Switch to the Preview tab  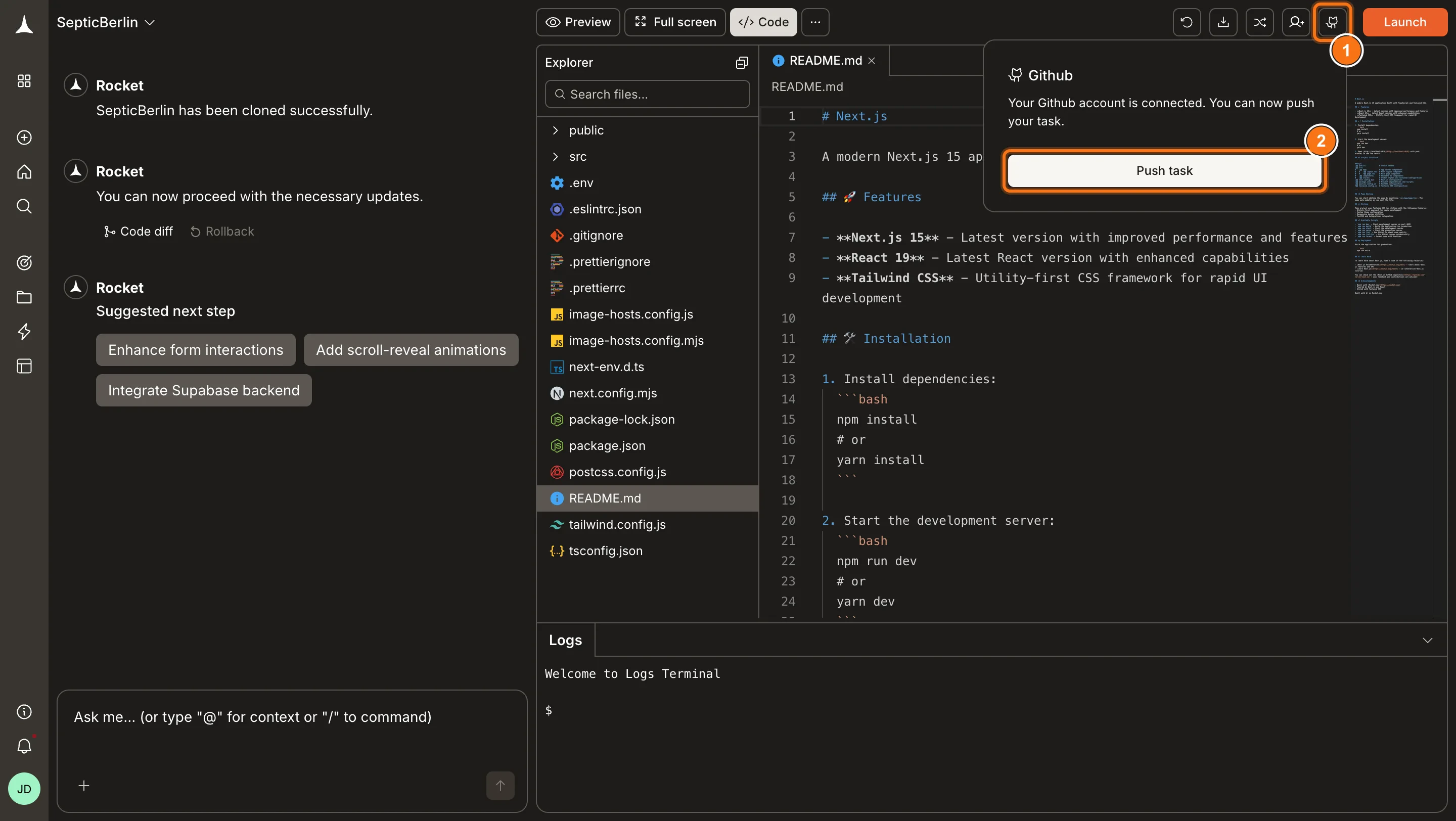(578, 22)
